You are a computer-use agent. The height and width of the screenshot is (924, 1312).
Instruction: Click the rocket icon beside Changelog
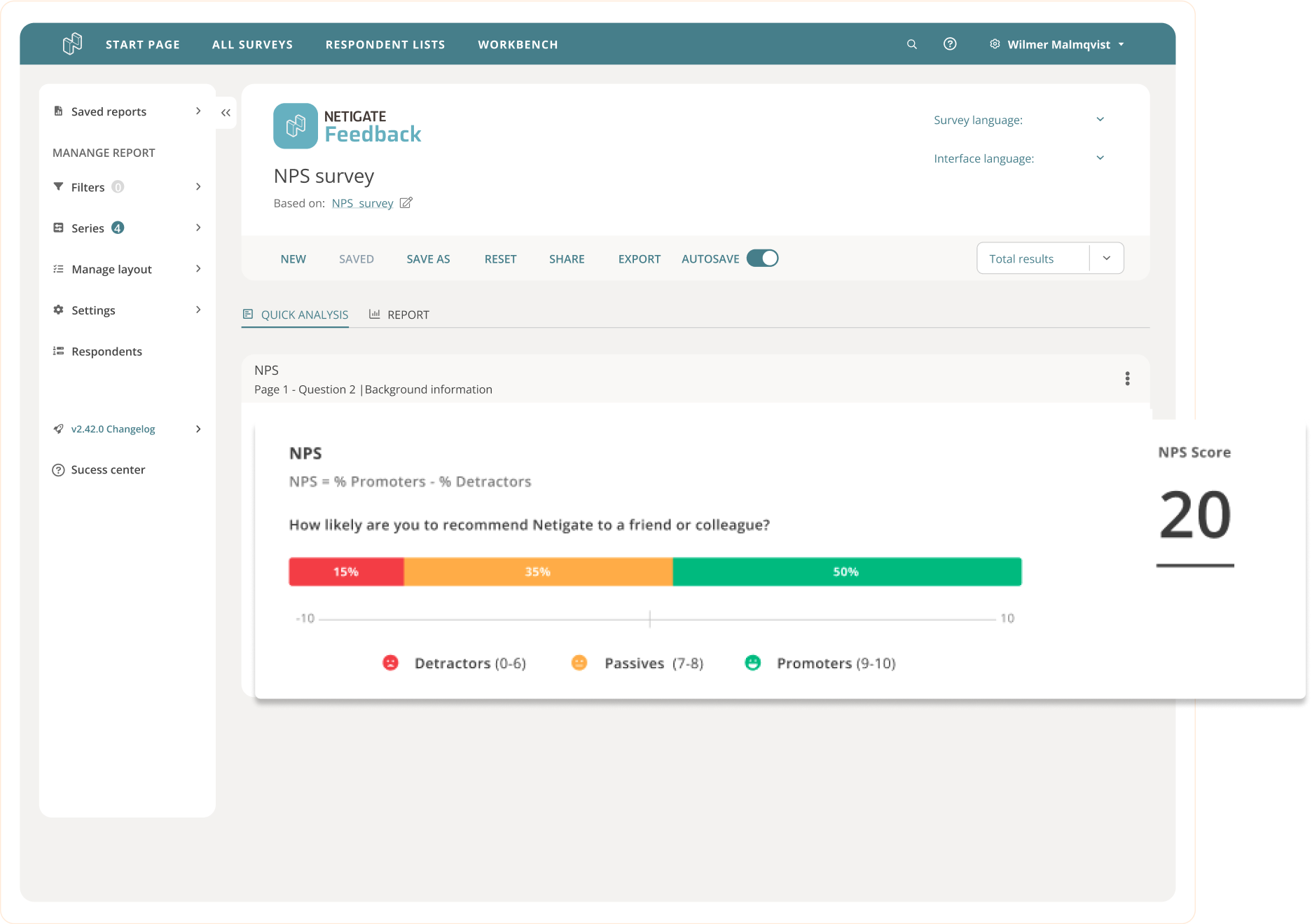click(59, 429)
